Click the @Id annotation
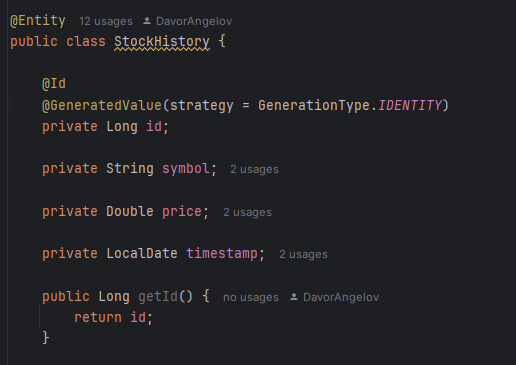 pyautogui.click(x=54, y=83)
